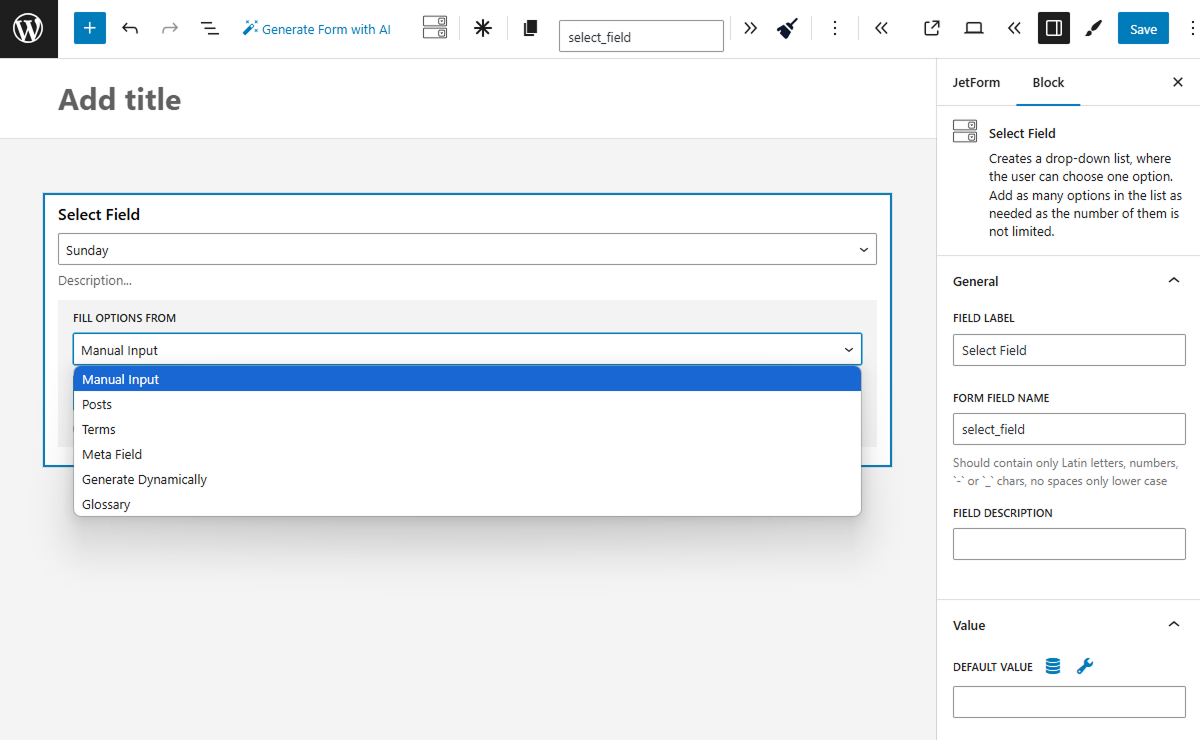This screenshot has height=740, width=1200.
Task: Open the Styles paintbrush panel
Action: (1093, 28)
